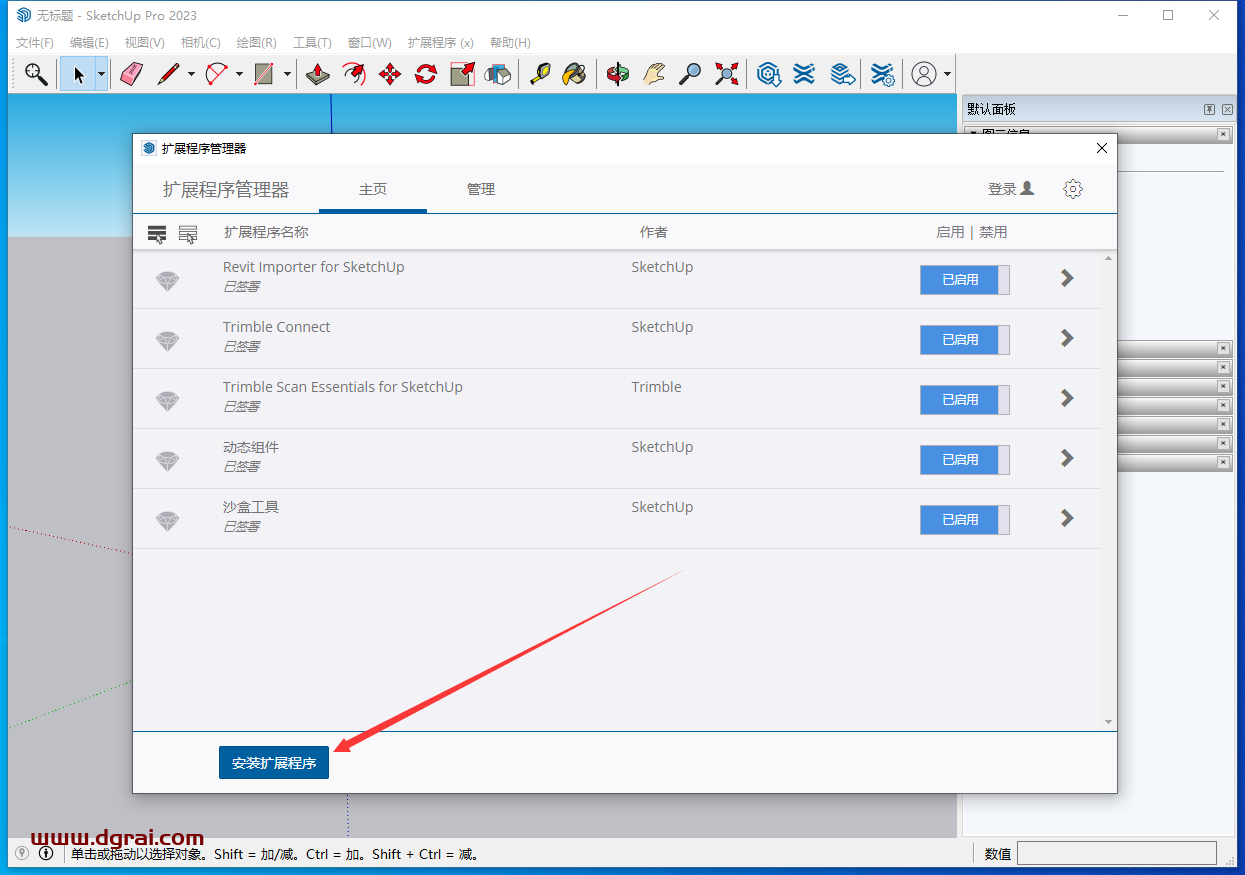Select the Tape Measure tool
This screenshot has height=875, width=1245.
click(540, 74)
